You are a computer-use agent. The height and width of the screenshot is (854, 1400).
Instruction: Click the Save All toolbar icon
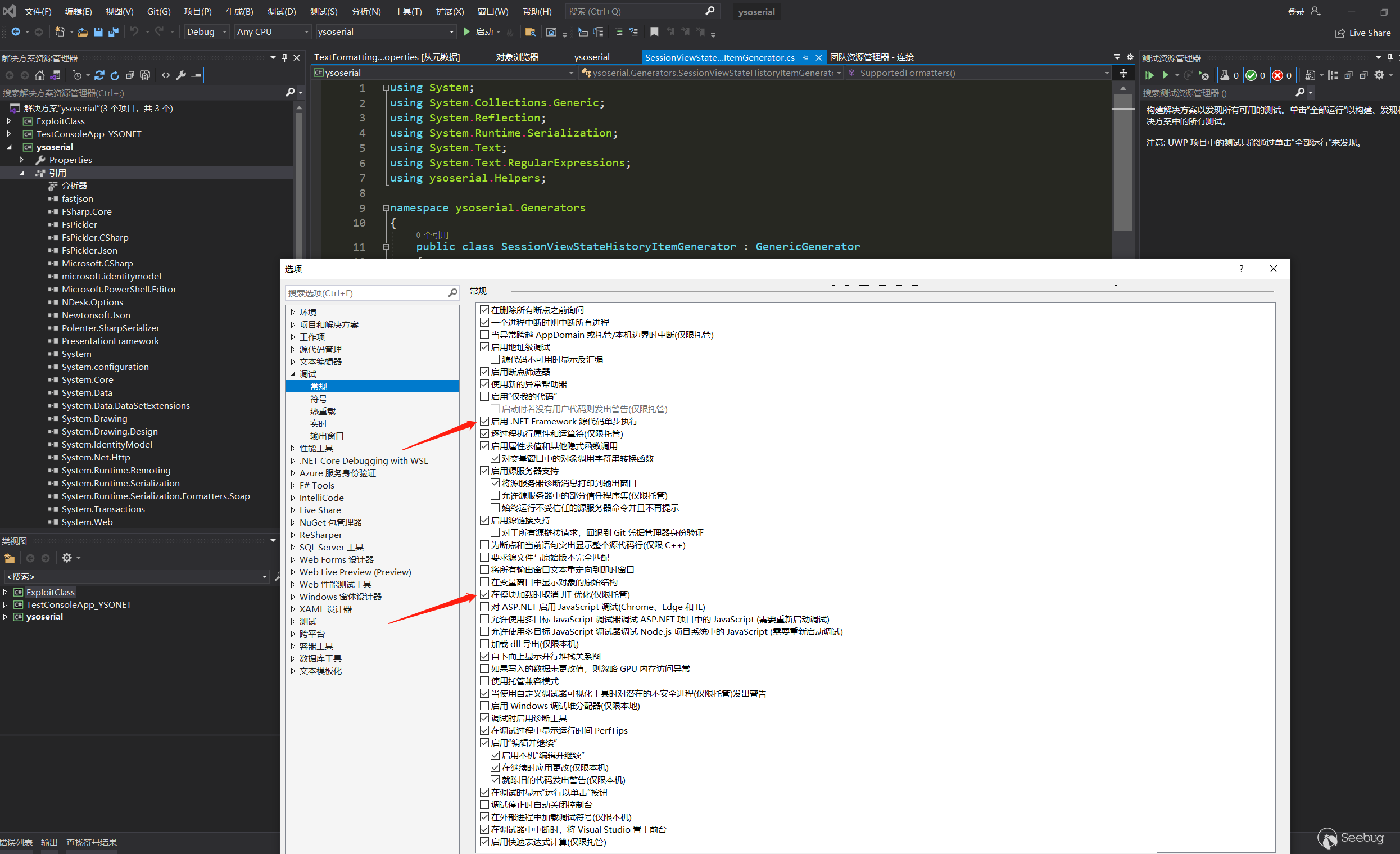[114, 32]
